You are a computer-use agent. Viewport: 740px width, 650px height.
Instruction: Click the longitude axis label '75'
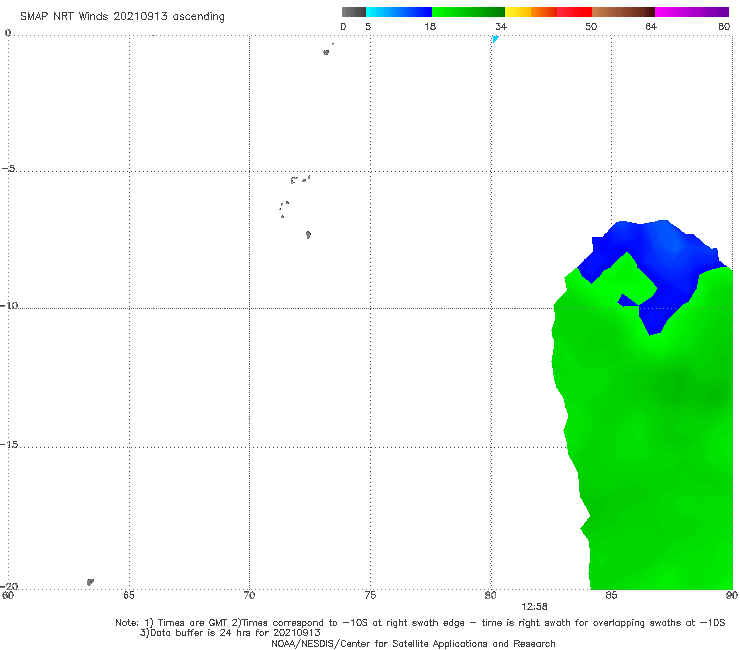pyautogui.click(x=370, y=595)
